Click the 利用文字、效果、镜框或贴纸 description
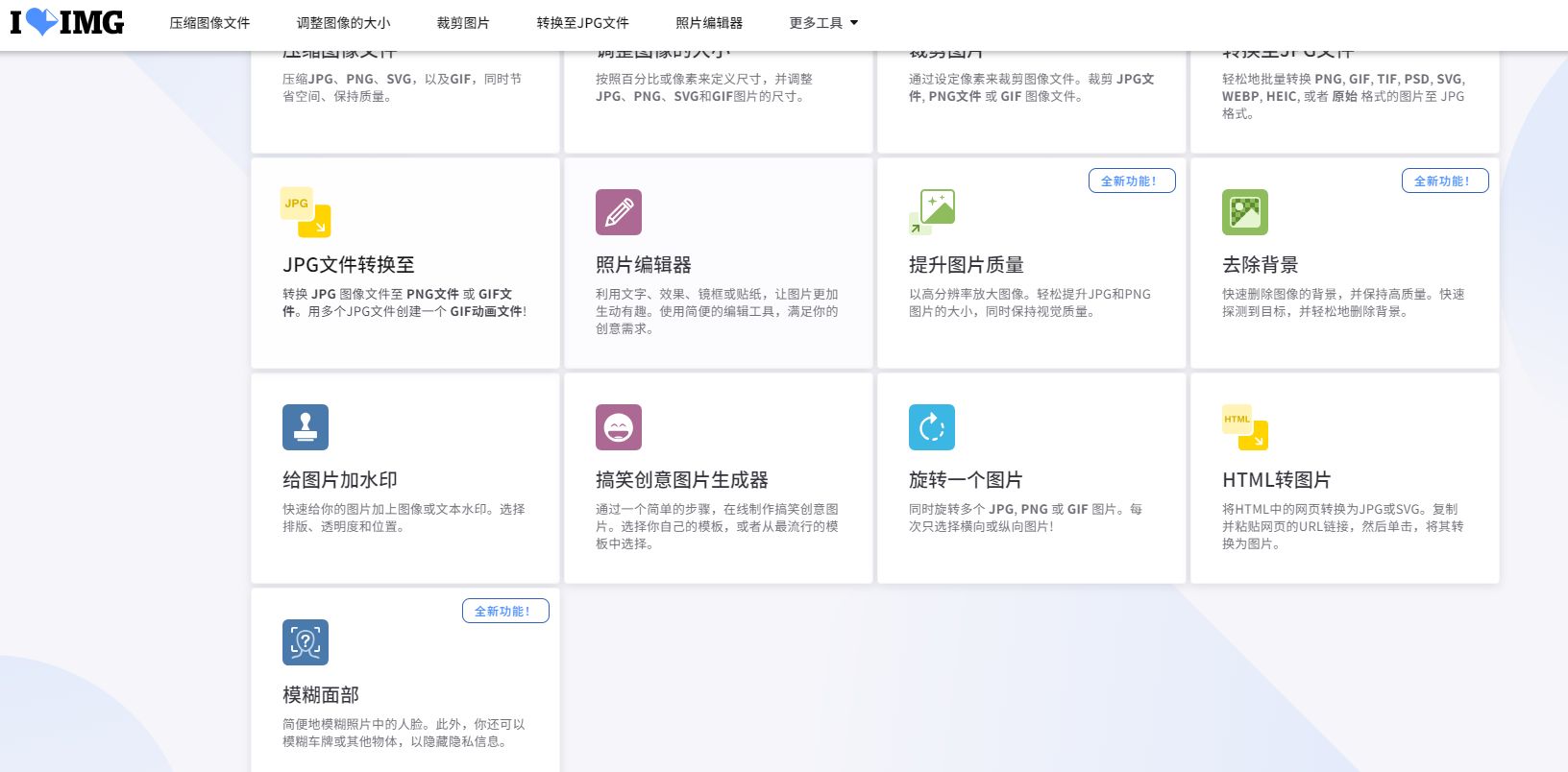This screenshot has width=1568, height=772. click(x=717, y=311)
